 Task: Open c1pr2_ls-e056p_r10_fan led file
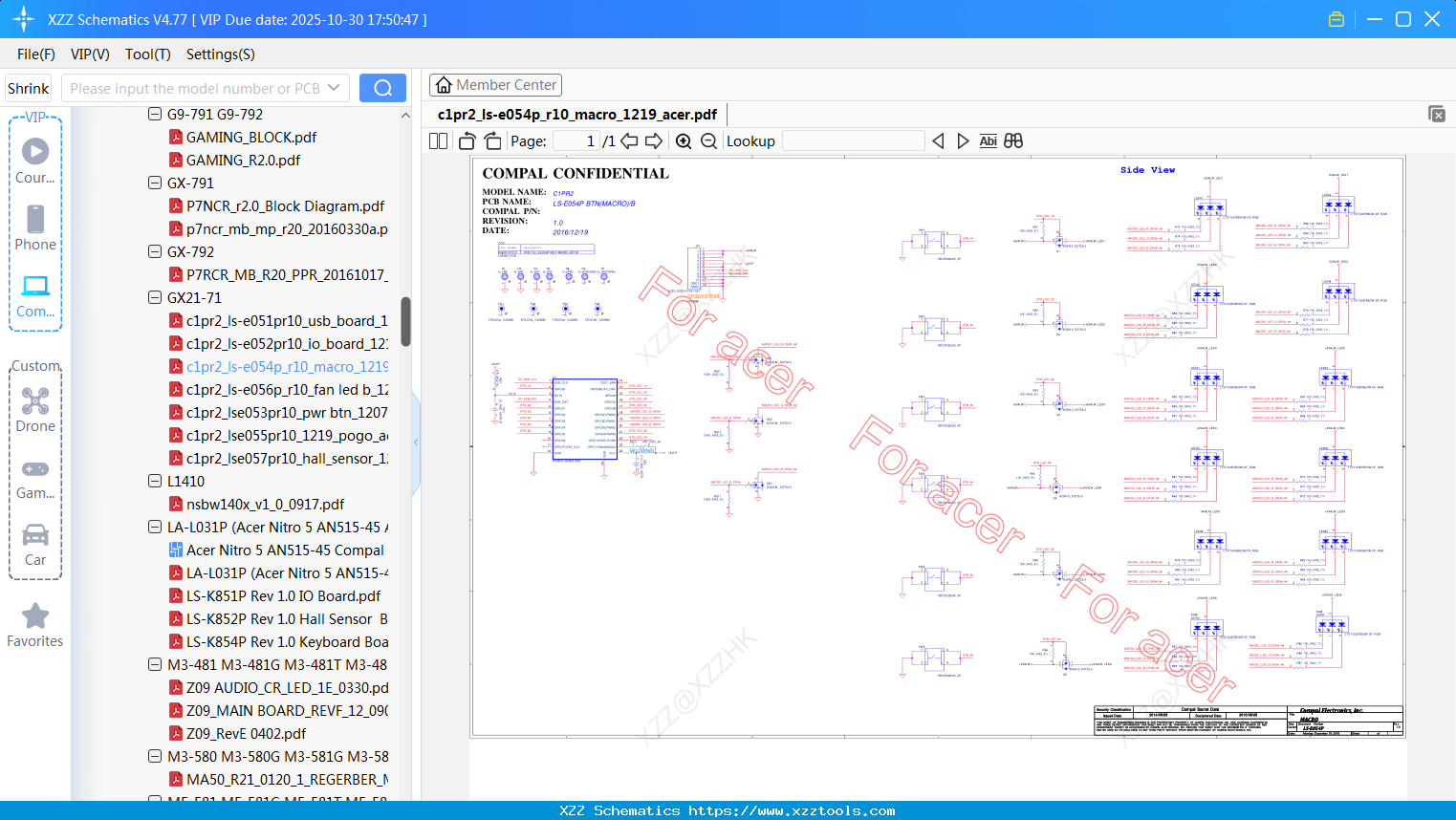pos(287,389)
